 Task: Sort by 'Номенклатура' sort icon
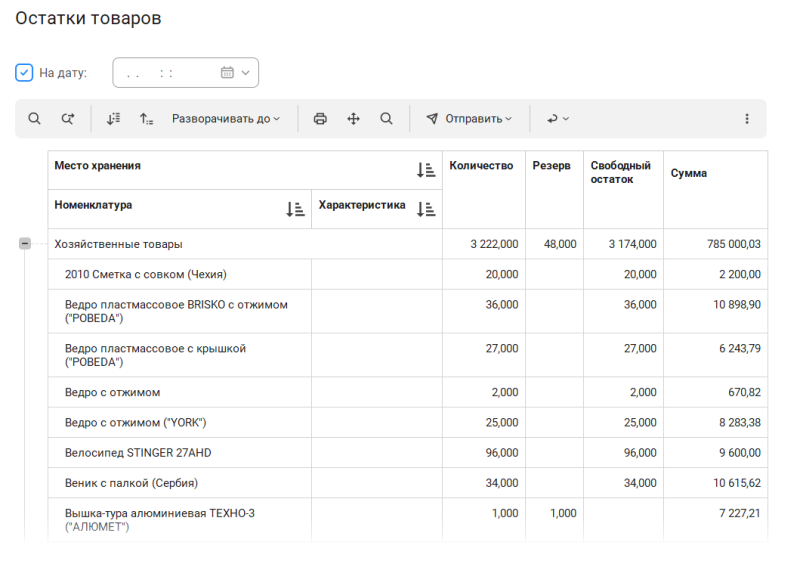coord(295,209)
